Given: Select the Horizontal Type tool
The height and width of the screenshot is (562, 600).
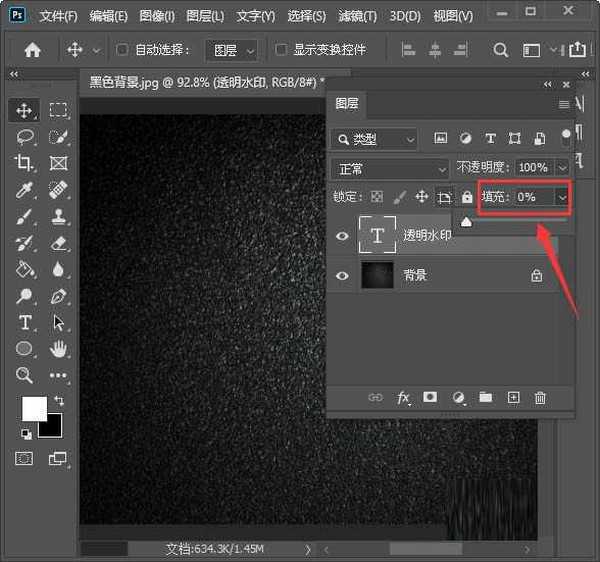Looking at the screenshot, I should (x=25, y=322).
